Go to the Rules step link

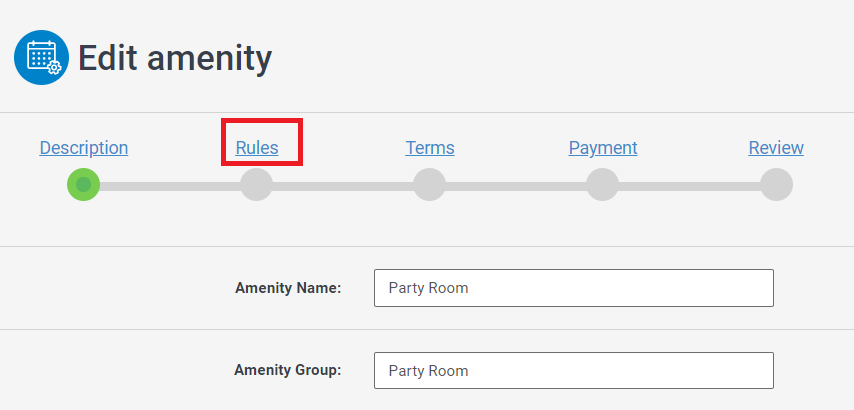257,148
